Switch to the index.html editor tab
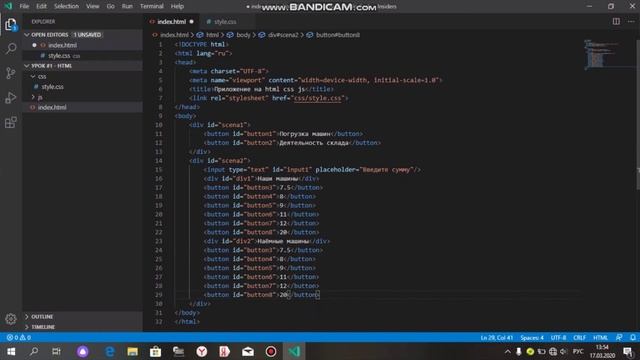This screenshot has width=640, height=360. pyautogui.click(x=171, y=22)
